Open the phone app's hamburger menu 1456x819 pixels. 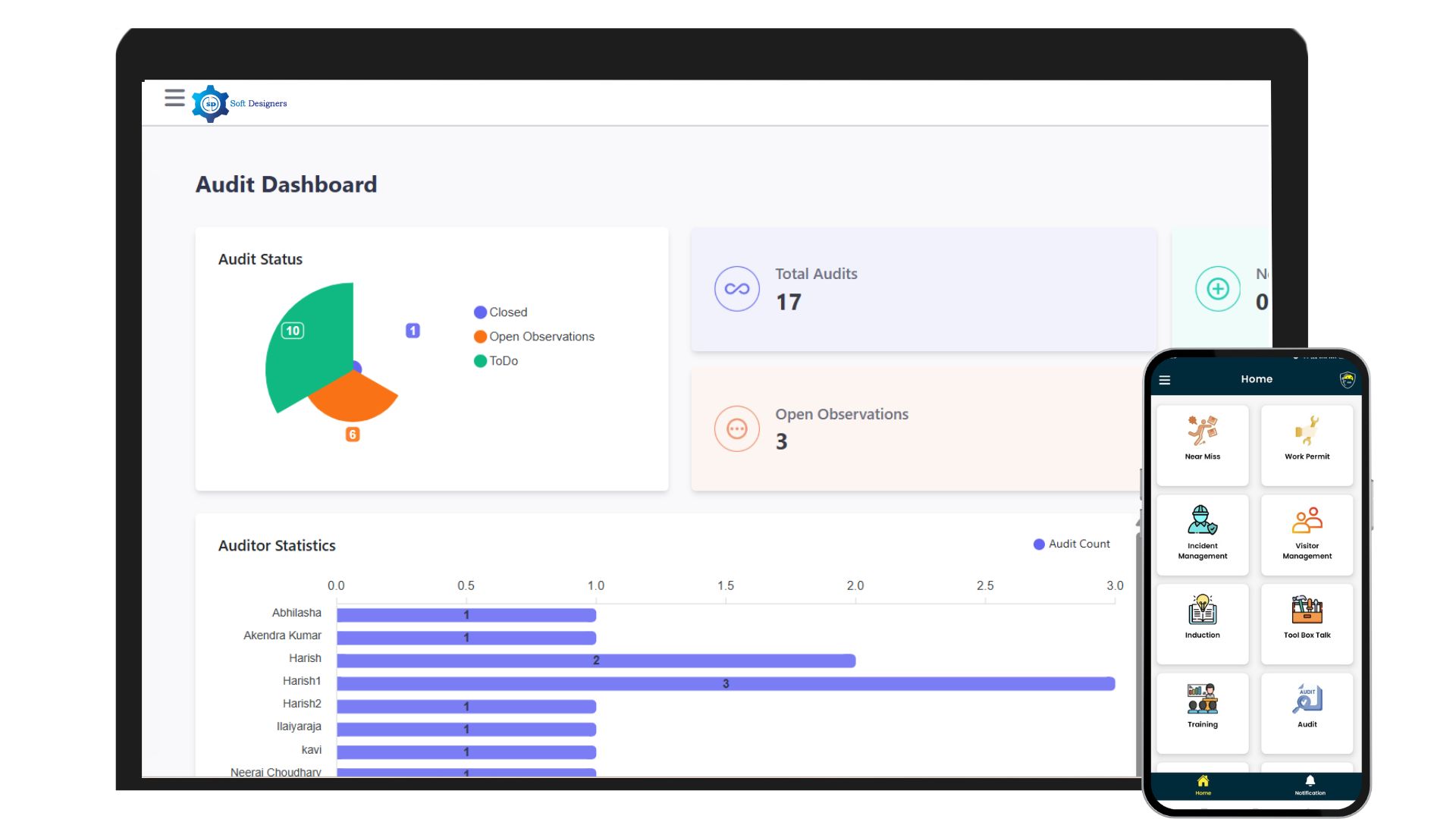(x=1165, y=380)
